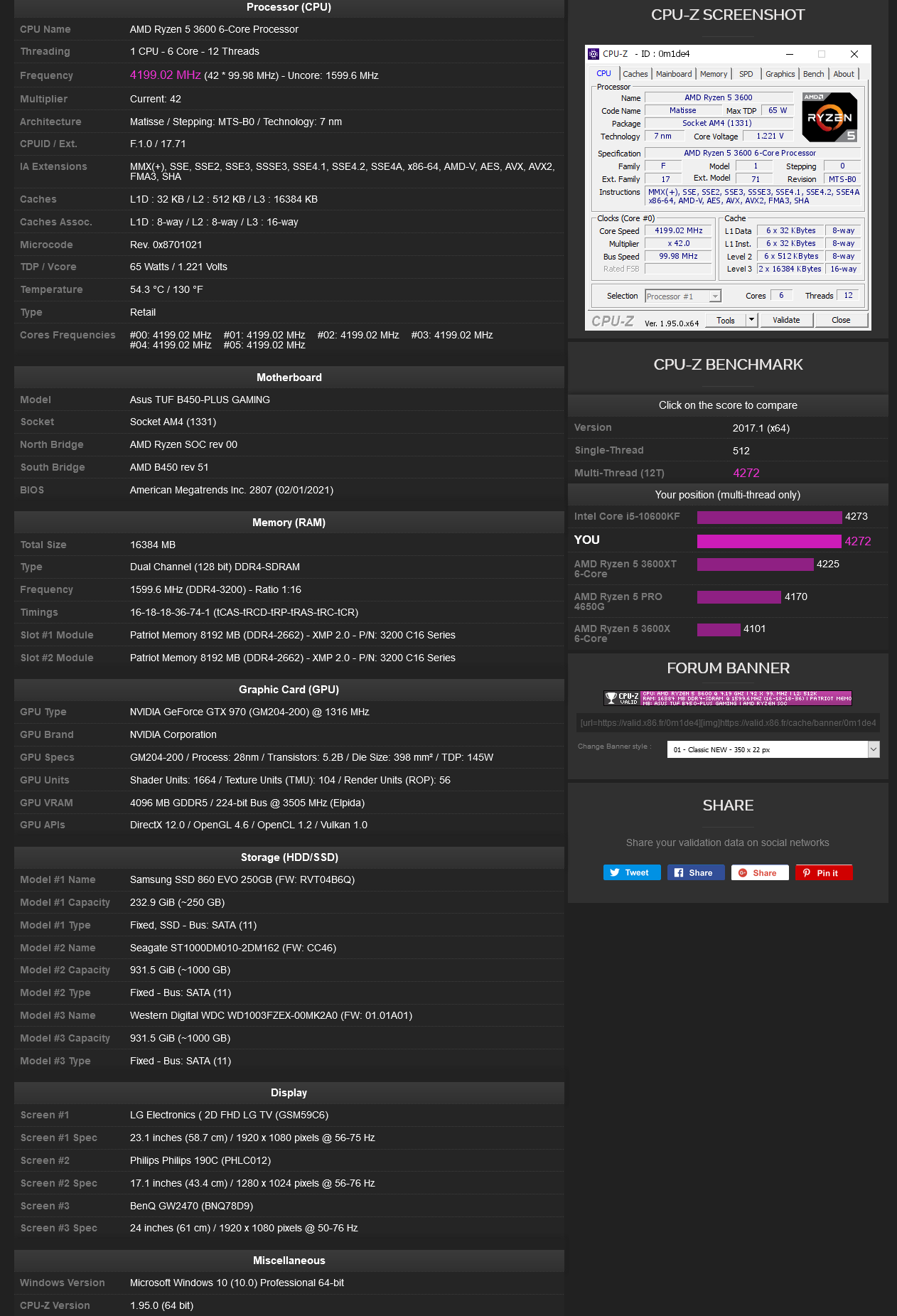Click the Intel Core i5-10600KF score bar
Screen dimensions: 897x1316
click(769, 517)
